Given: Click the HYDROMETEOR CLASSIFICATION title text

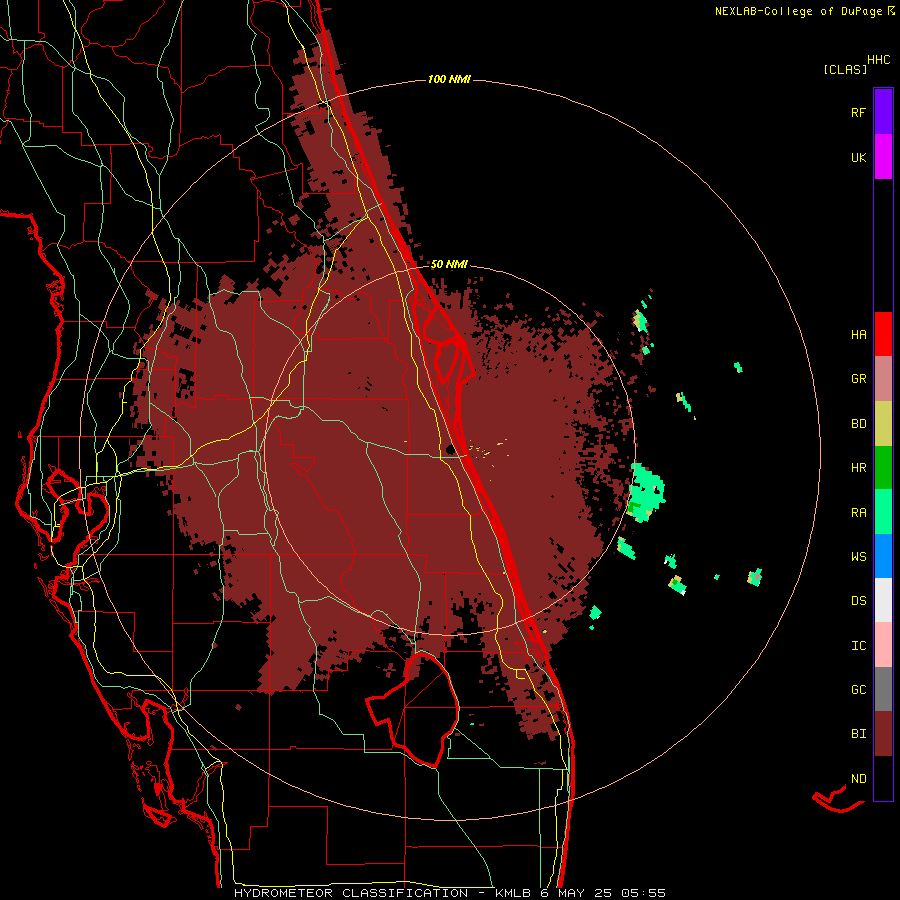Looking at the screenshot, I should coord(351,893).
